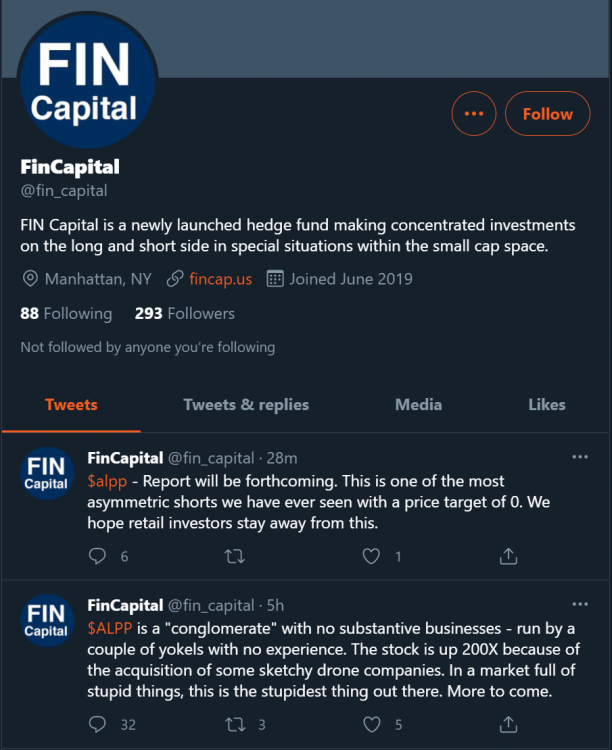Viewport: 612px width, 750px height.
Task: Reply to the $alpp report tweet
Action: click(97, 556)
